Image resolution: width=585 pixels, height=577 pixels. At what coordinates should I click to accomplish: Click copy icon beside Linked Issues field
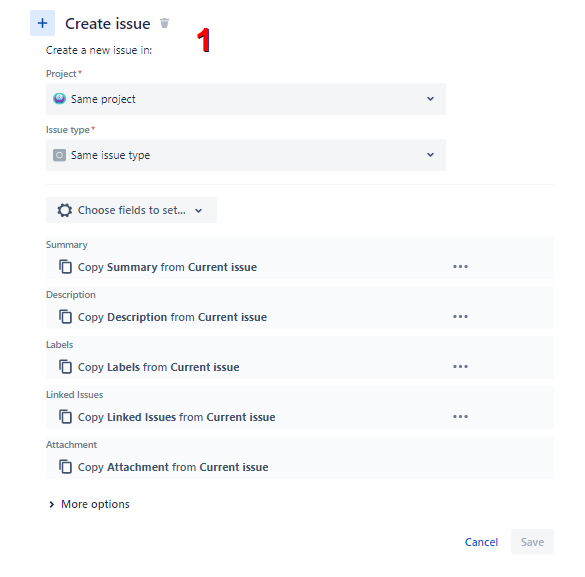65,417
